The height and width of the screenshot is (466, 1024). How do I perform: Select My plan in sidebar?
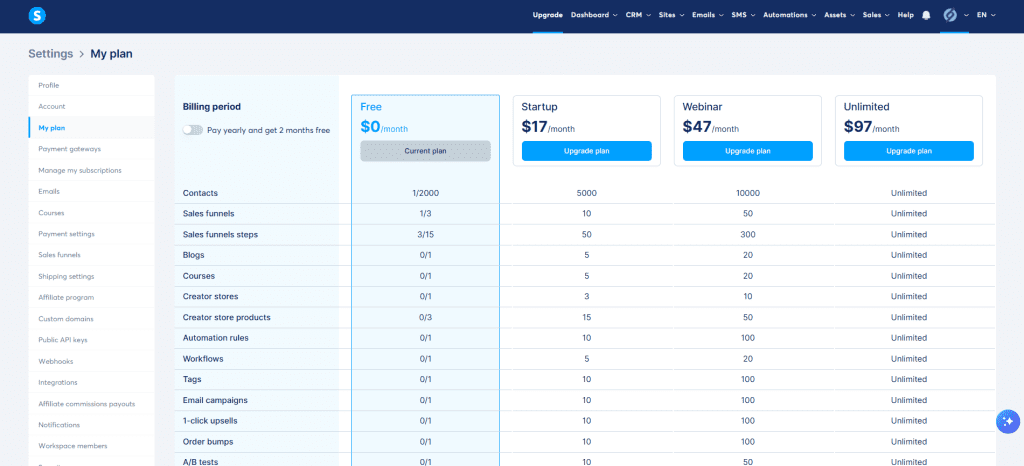pos(91,128)
